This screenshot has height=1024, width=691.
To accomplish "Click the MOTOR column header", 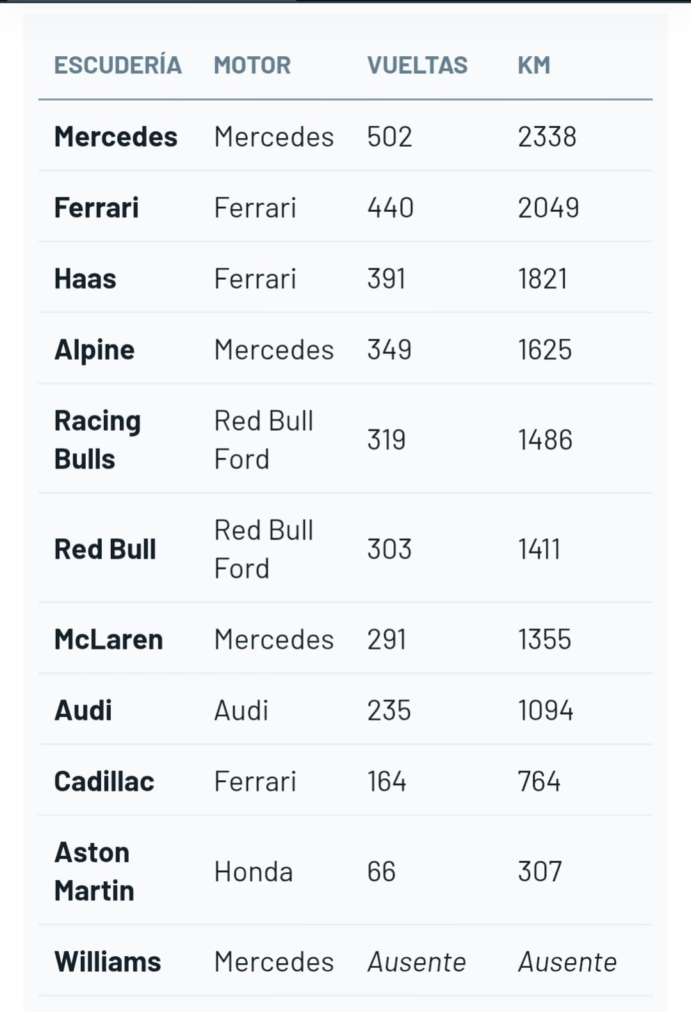I will click(252, 66).
